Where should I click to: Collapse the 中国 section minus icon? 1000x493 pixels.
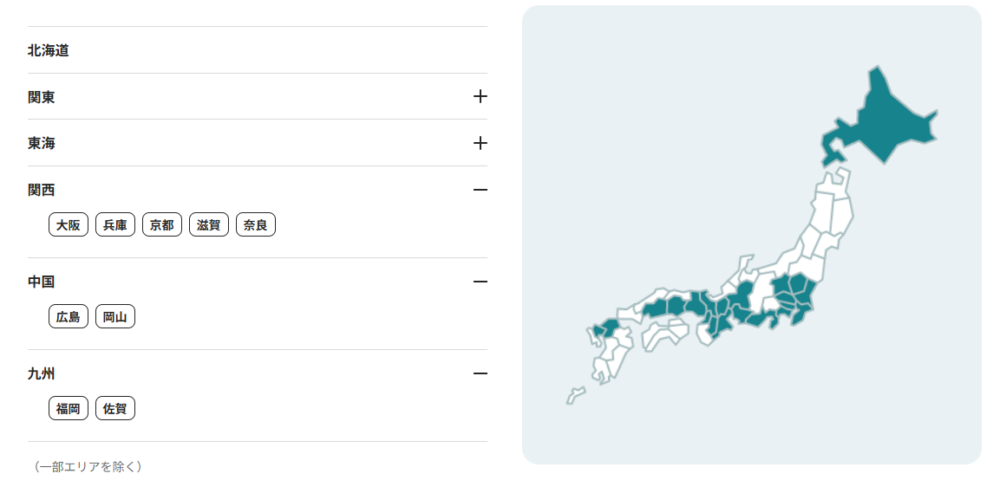(480, 282)
